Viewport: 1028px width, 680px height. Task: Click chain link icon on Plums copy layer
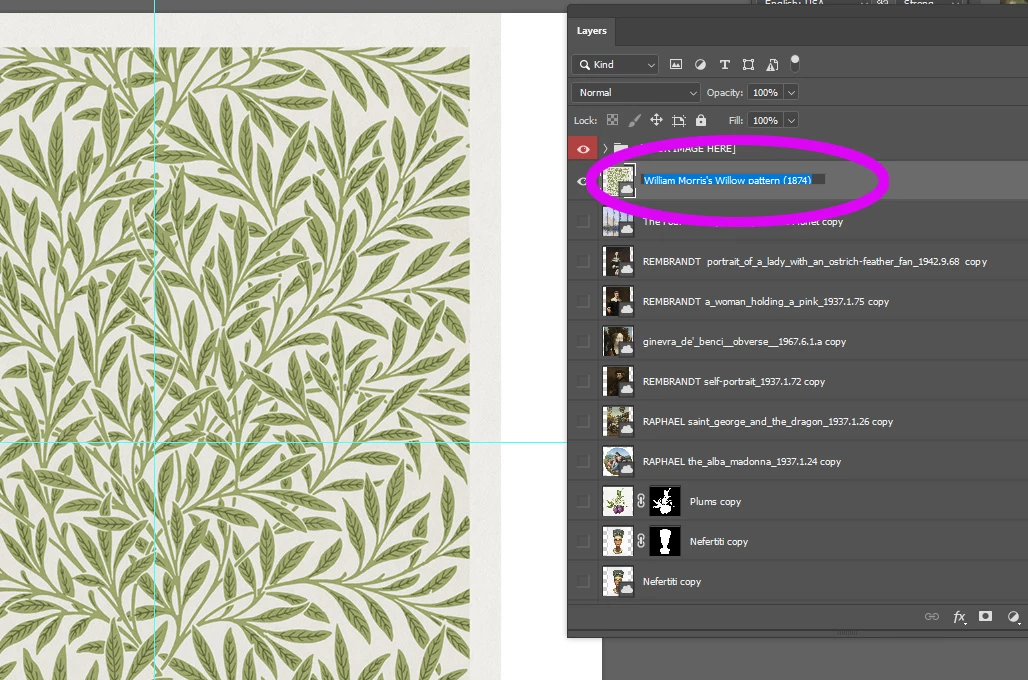click(x=641, y=501)
